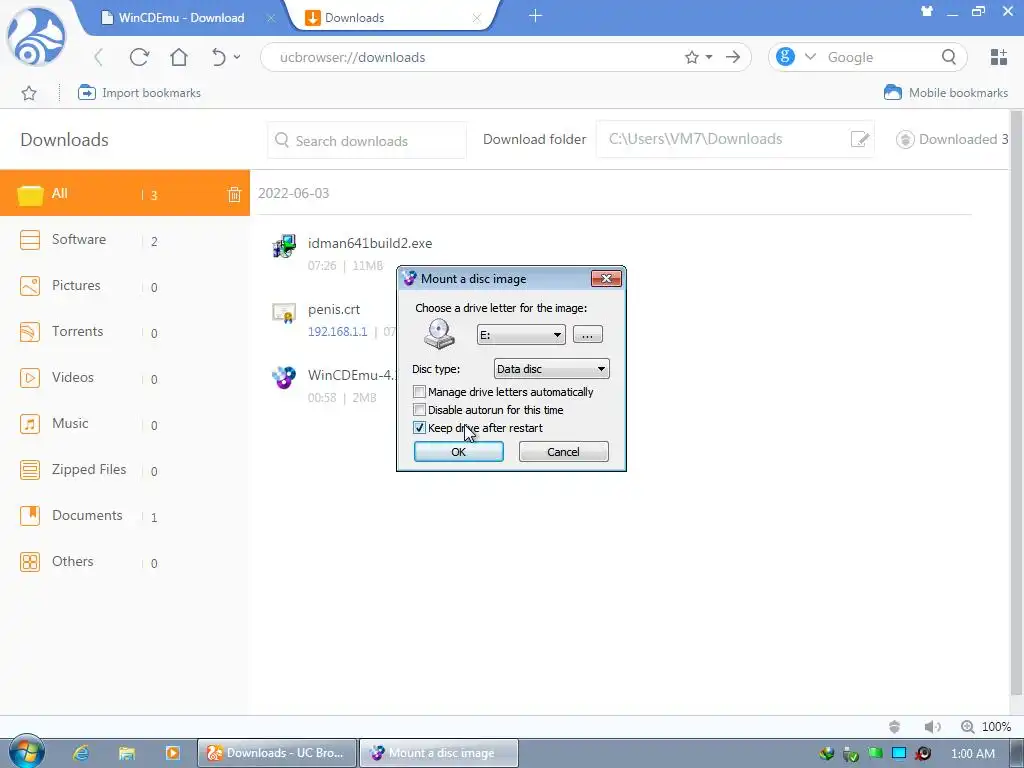Click the skin t-shirt icon in the title bar
Image resolution: width=1024 pixels, height=768 pixels.
pyautogui.click(x=927, y=11)
